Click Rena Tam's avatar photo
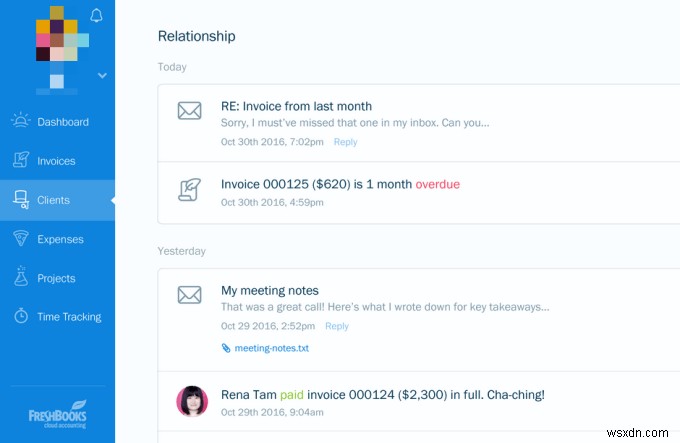The height and width of the screenshot is (443, 680). (x=192, y=401)
